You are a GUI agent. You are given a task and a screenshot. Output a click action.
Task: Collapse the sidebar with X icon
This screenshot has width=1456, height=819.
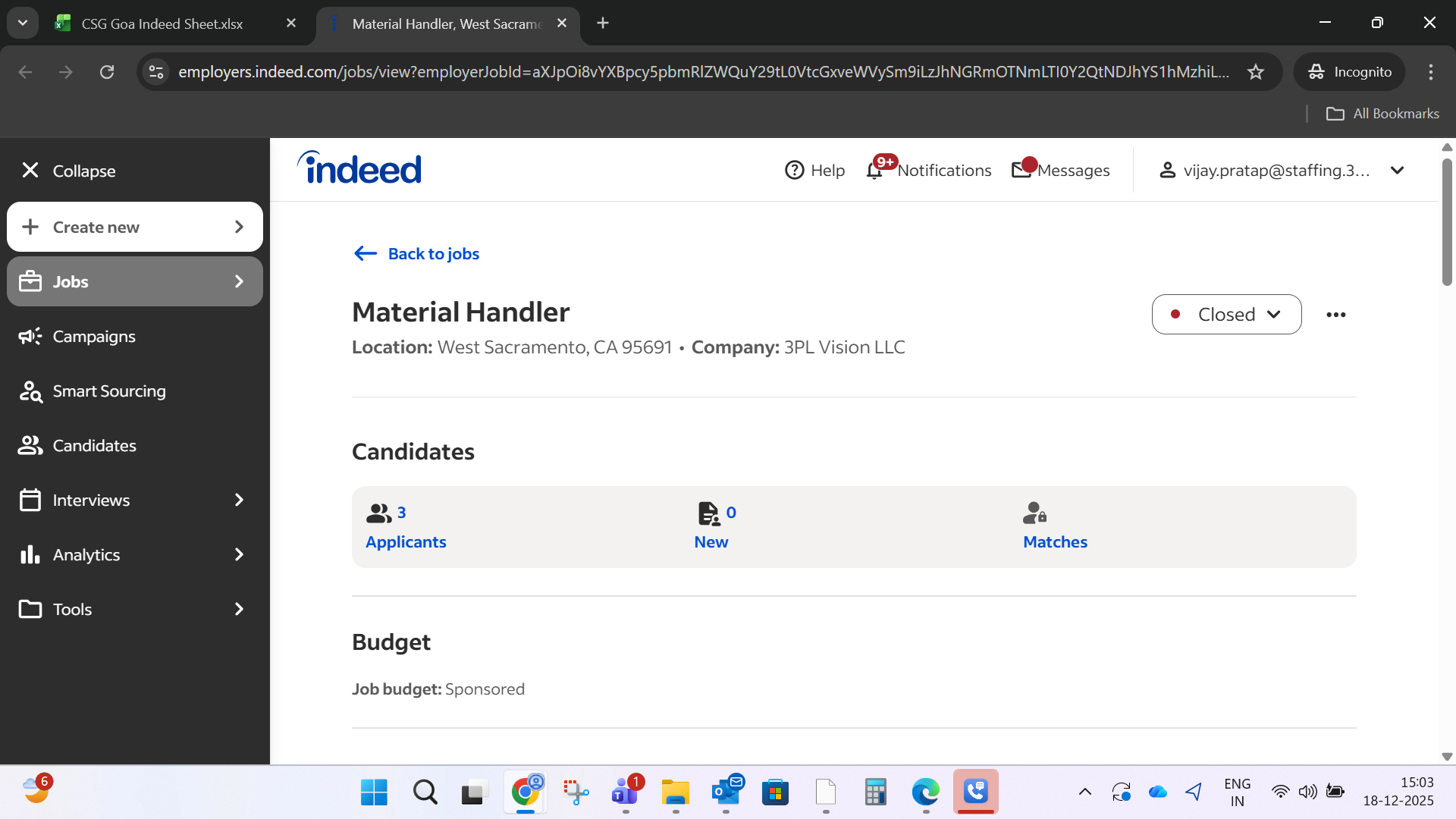(x=30, y=171)
